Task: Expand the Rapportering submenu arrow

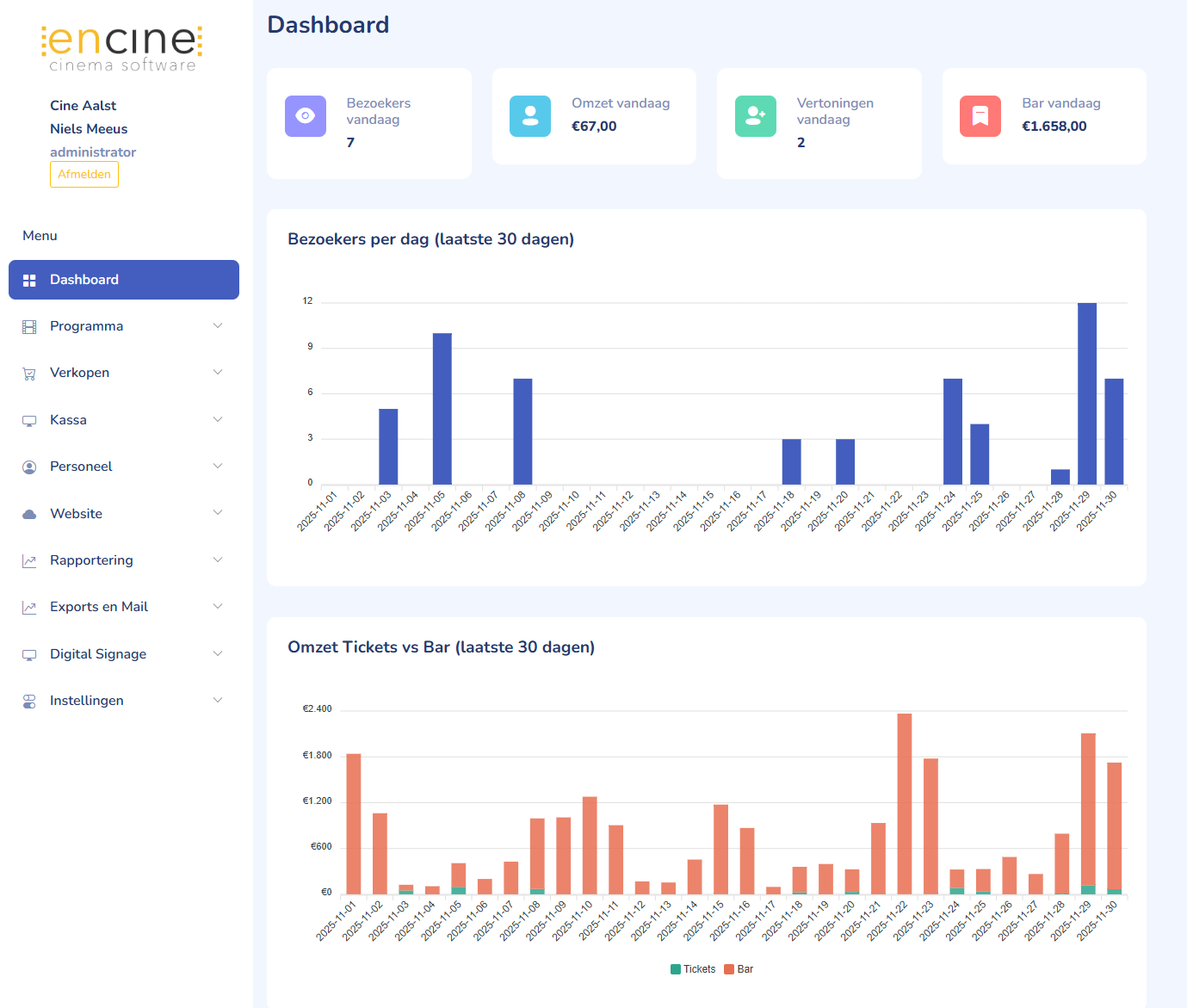Action: point(218,560)
